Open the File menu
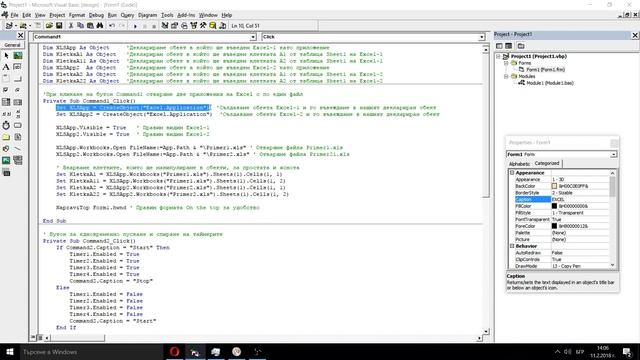This screenshot has width=640, height=360. tap(14, 15)
